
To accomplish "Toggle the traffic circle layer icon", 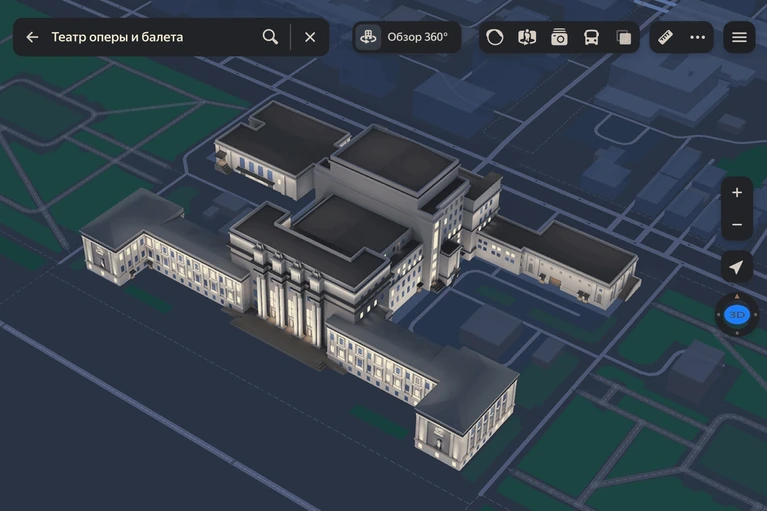I will pos(495,37).
